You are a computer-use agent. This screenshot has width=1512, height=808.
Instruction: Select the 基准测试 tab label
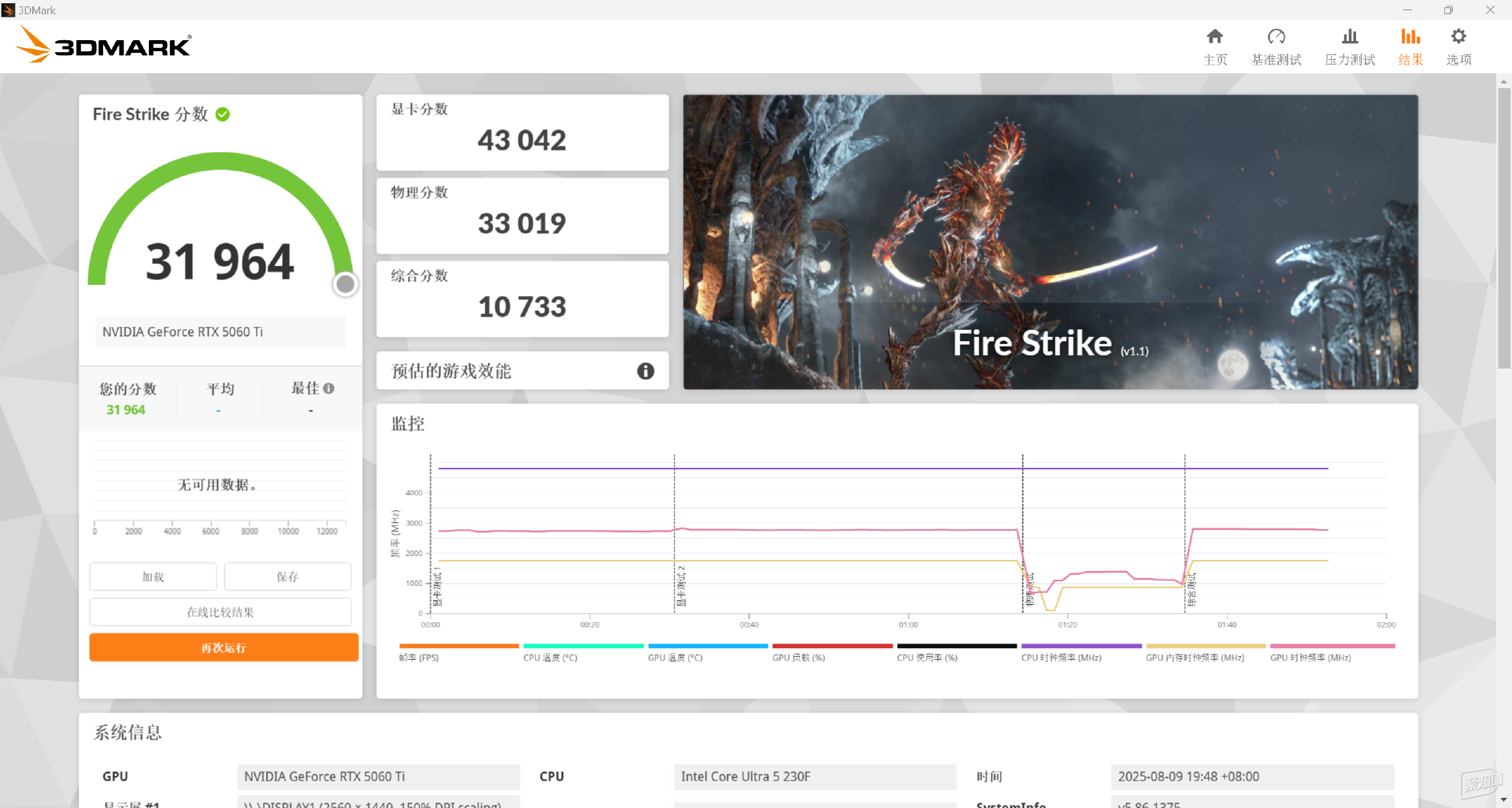1276,60
